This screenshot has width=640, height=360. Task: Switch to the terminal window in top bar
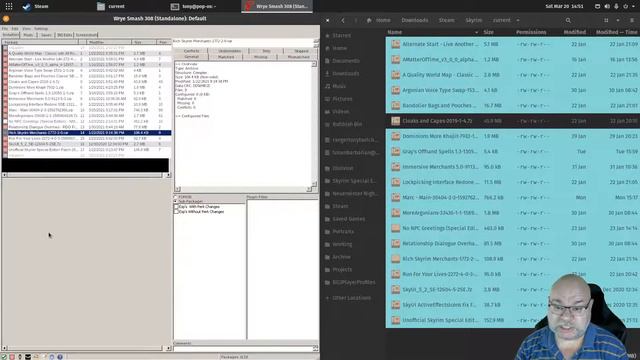pyautogui.click(x=193, y=6)
